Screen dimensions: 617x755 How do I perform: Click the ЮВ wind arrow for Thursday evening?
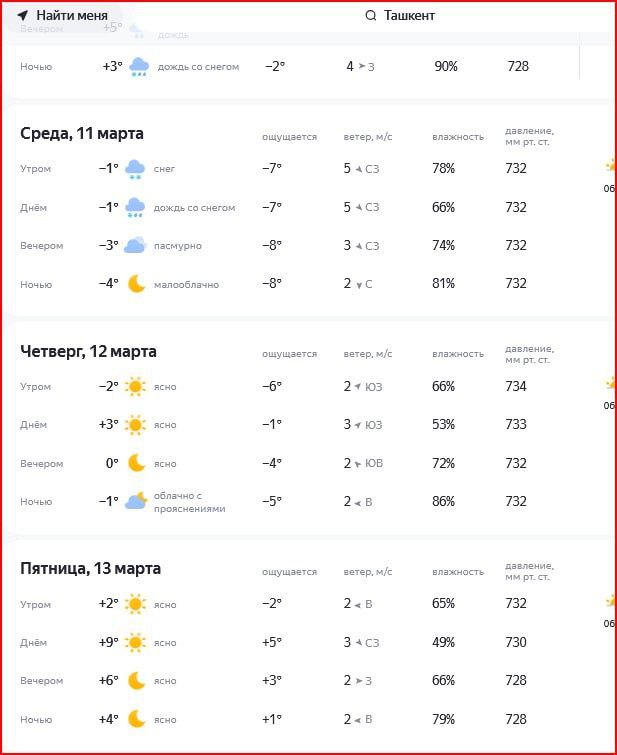(358, 463)
